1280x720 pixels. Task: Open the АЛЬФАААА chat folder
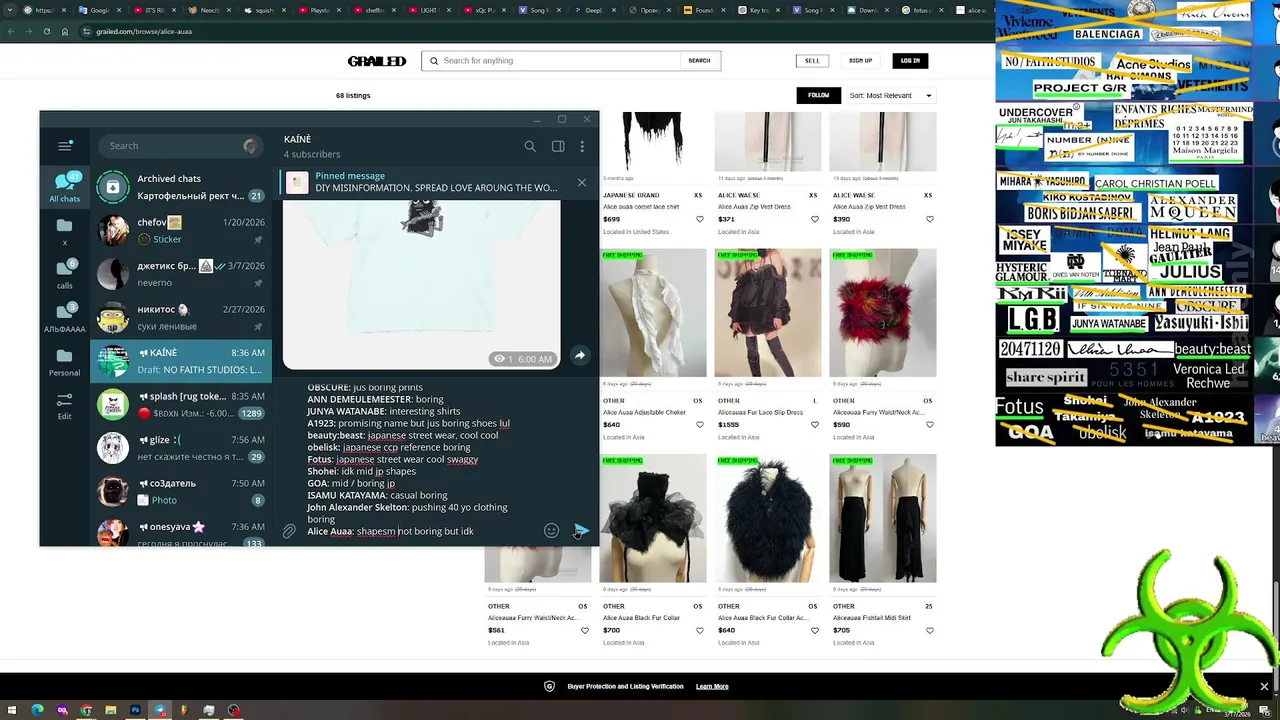pos(65,318)
